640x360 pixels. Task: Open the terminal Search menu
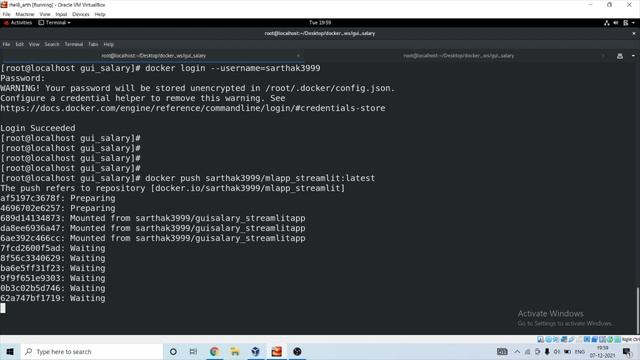52,44
